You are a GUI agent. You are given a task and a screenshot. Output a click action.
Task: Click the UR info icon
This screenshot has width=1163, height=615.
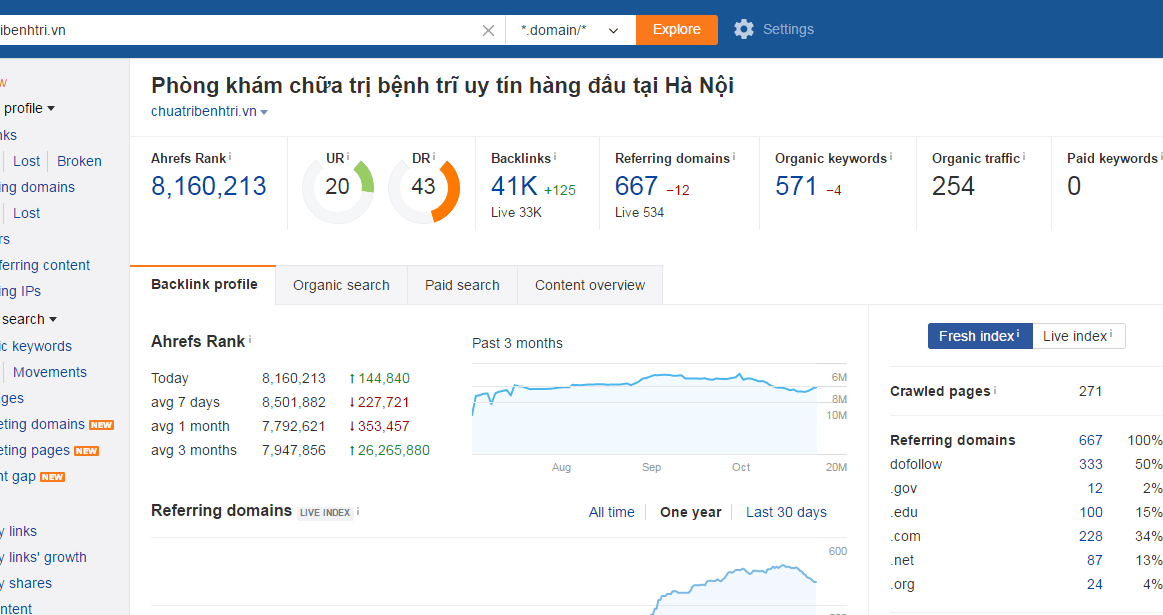click(348, 157)
